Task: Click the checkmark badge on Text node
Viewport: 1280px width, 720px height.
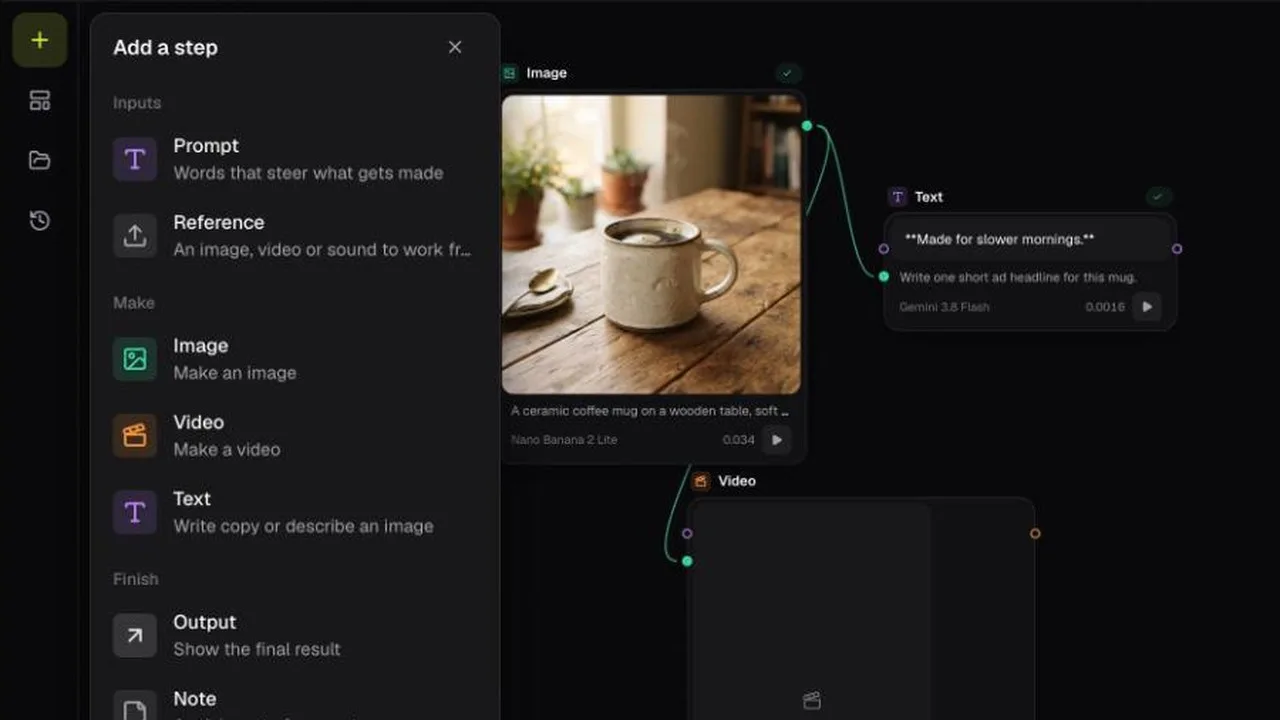Action: [x=1158, y=197]
